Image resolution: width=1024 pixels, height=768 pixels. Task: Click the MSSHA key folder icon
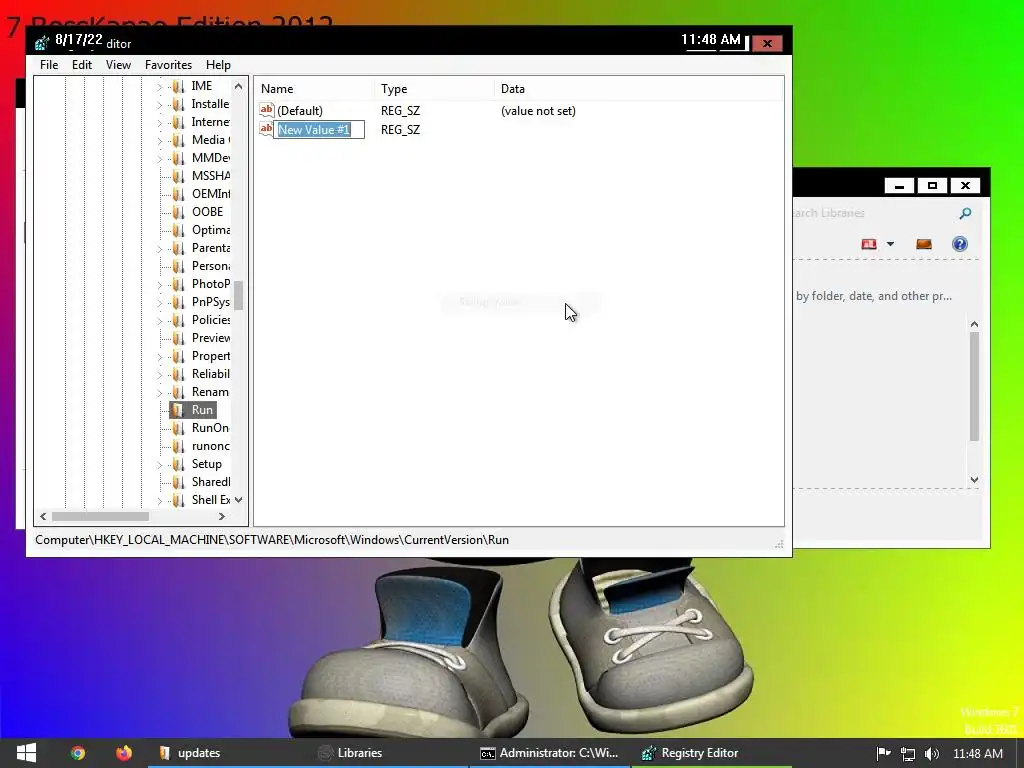pos(178,176)
